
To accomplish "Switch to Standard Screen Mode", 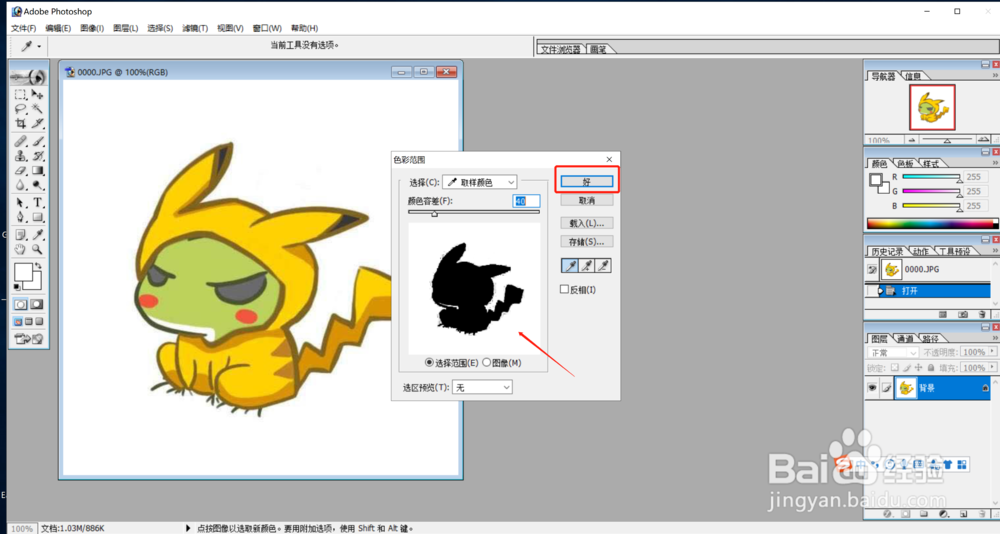I will [18, 322].
